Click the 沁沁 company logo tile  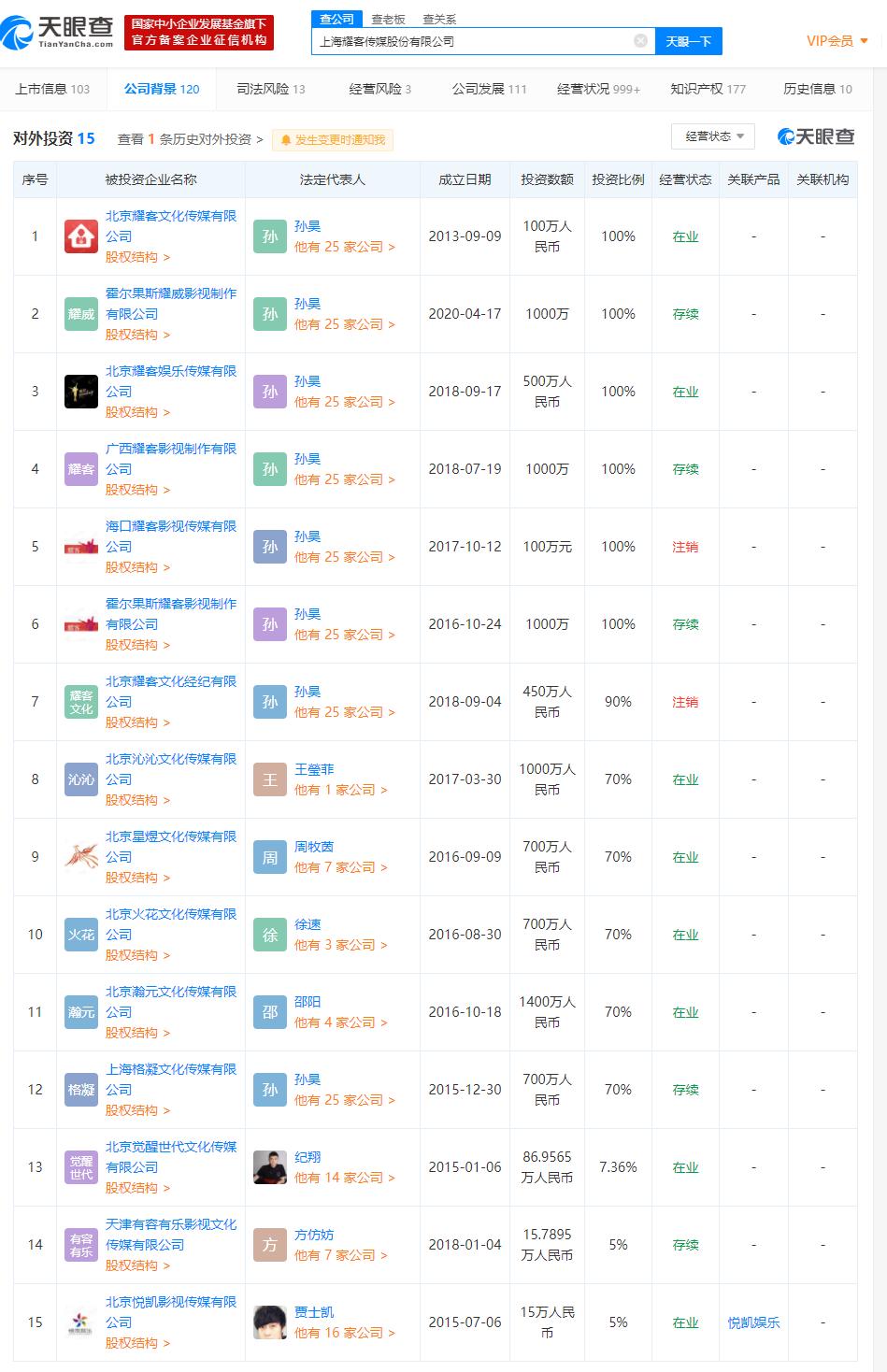pyautogui.click(x=81, y=779)
